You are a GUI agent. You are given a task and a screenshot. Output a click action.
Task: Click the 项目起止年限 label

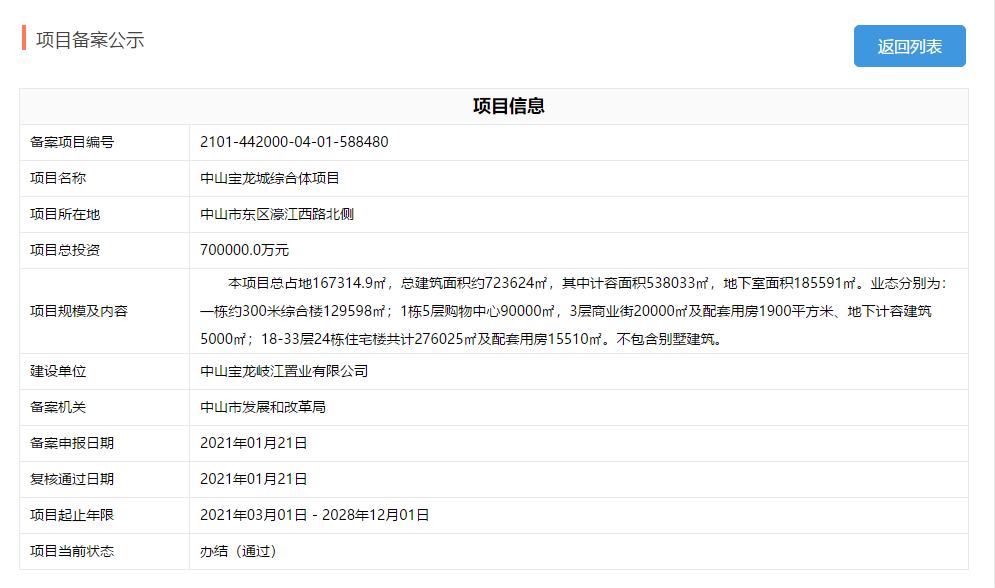pyautogui.click(x=72, y=515)
